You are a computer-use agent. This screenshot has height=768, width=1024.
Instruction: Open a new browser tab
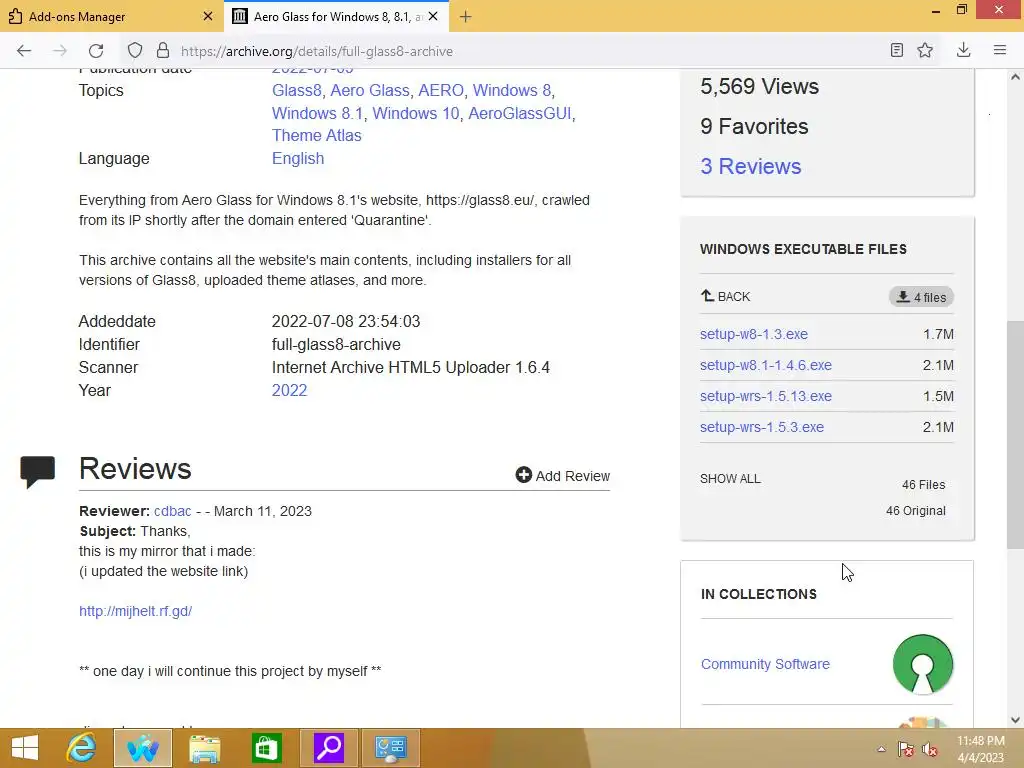(x=465, y=17)
